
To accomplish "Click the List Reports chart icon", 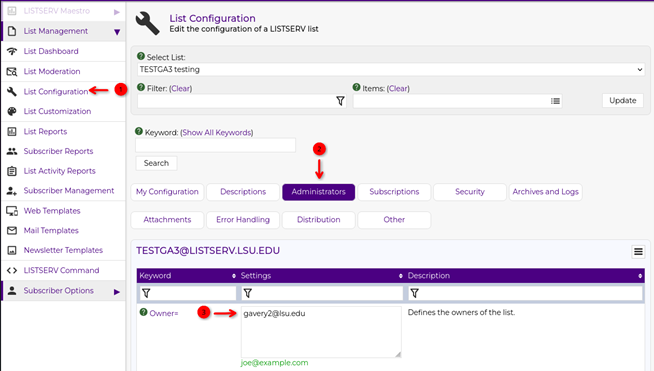I will point(12,131).
